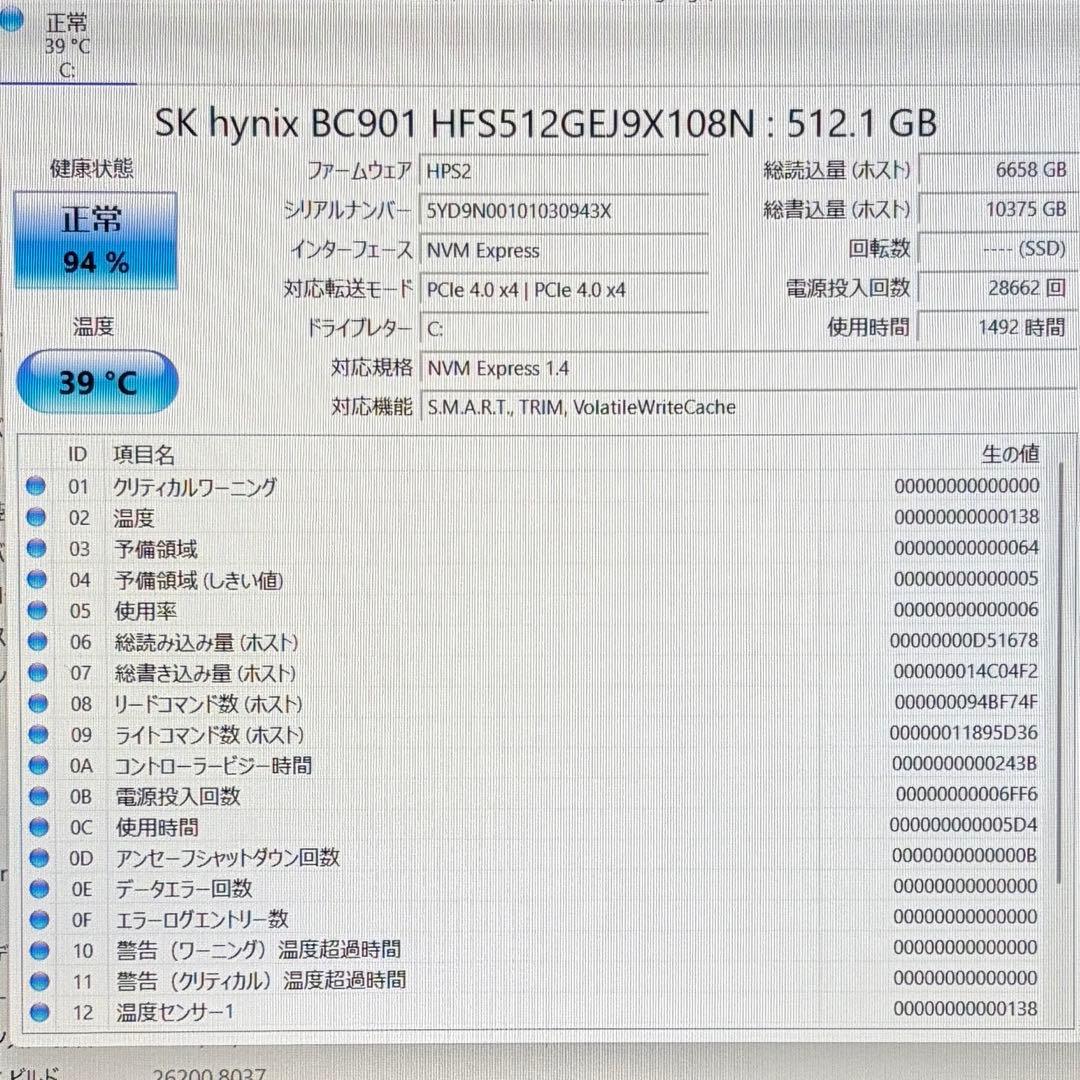The width and height of the screenshot is (1080, 1080).
Task: Click the 項目名 column header
Action: [144, 455]
